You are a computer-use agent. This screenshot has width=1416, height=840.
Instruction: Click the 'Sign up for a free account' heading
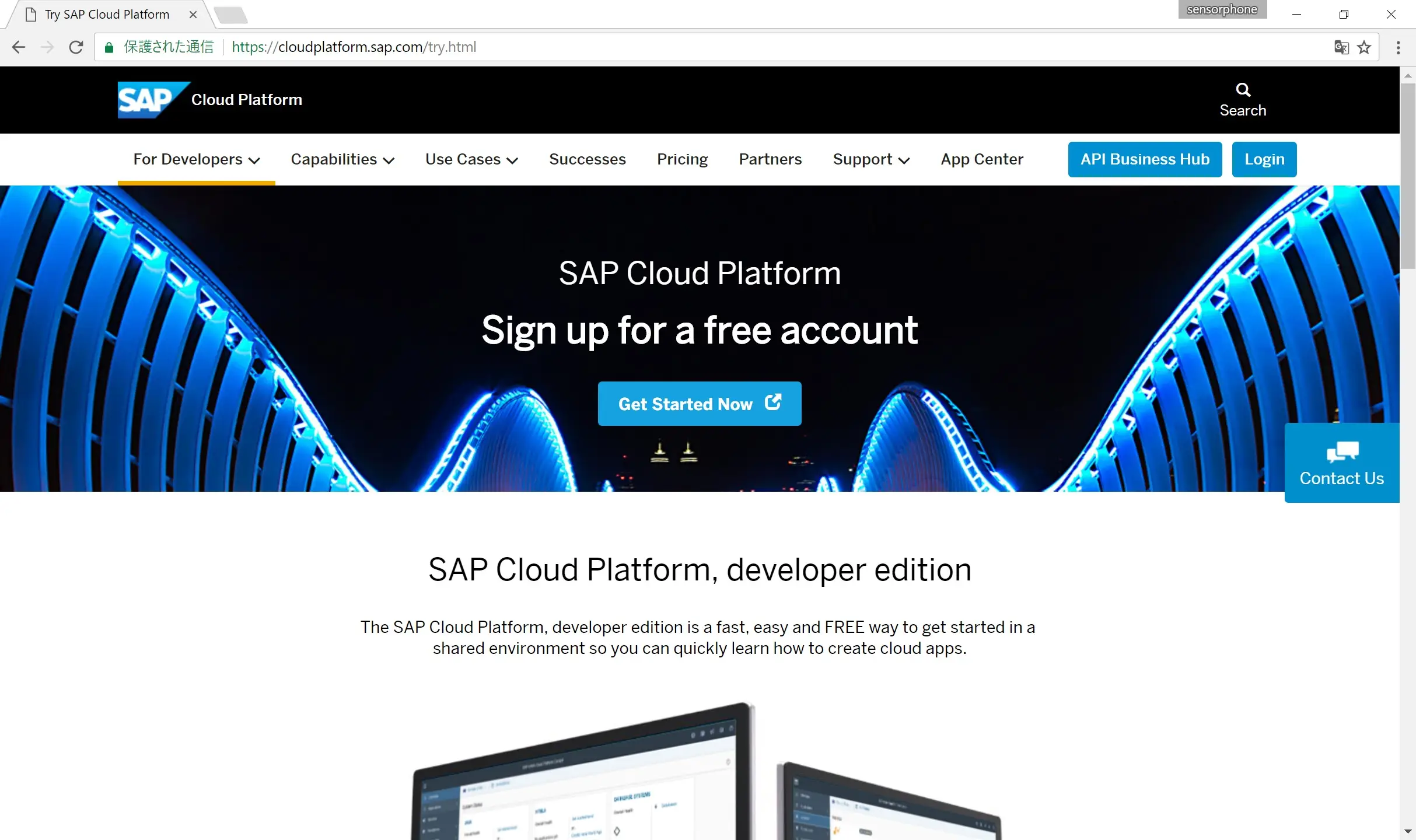(x=700, y=330)
